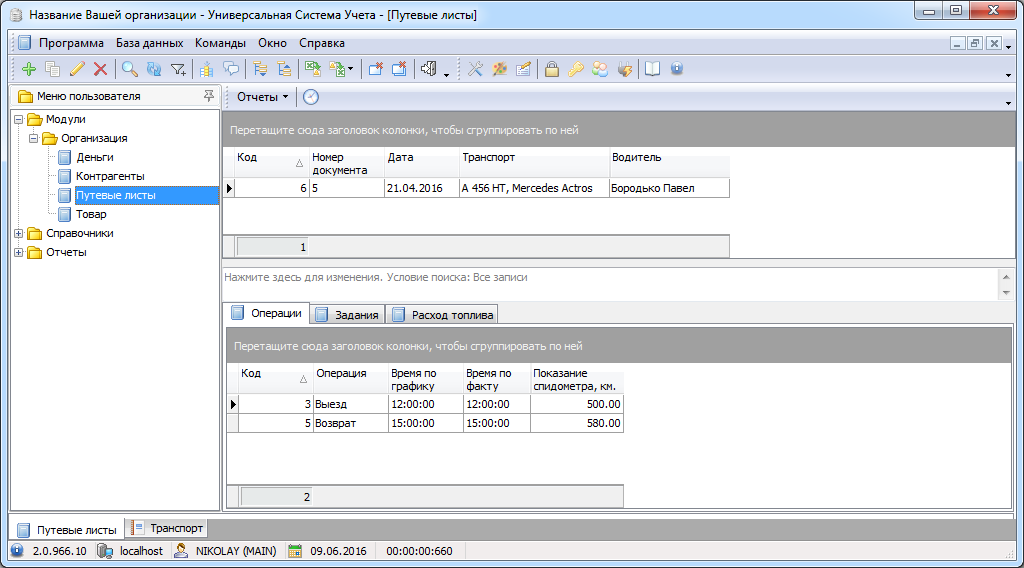Open the book Help manual icon
Image resolution: width=1024 pixels, height=568 pixels.
click(x=652, y=69)
